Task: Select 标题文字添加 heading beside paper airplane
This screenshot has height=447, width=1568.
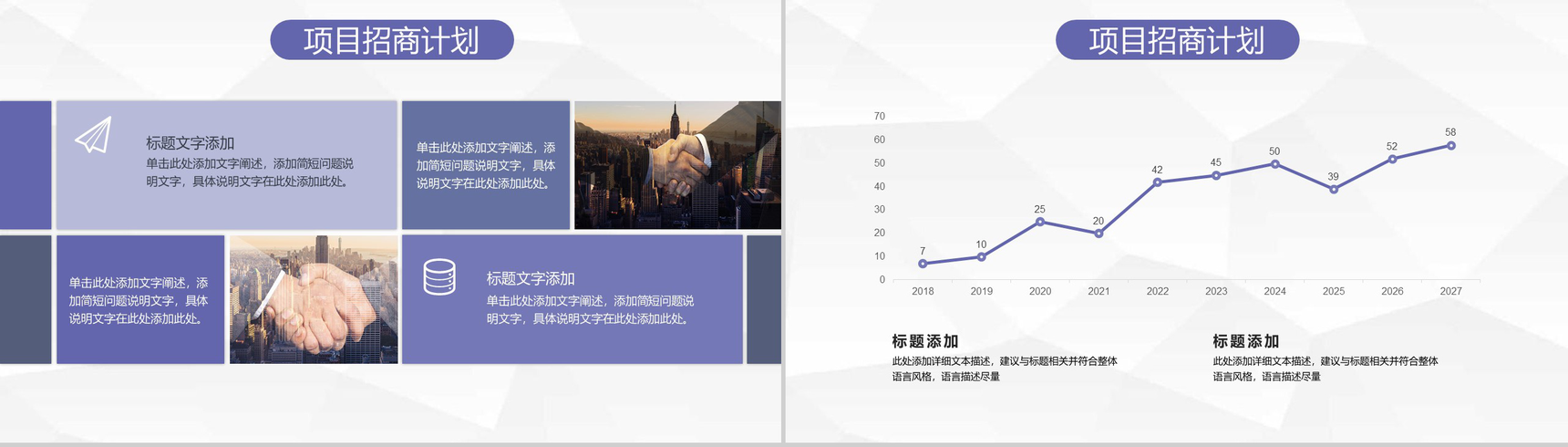Action: tap(191, 143)
